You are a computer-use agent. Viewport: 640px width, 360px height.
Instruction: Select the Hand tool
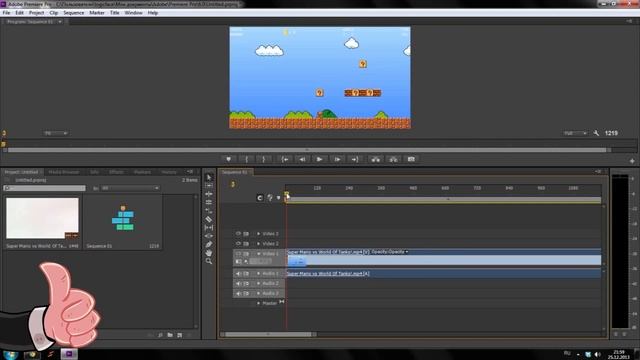209,253
